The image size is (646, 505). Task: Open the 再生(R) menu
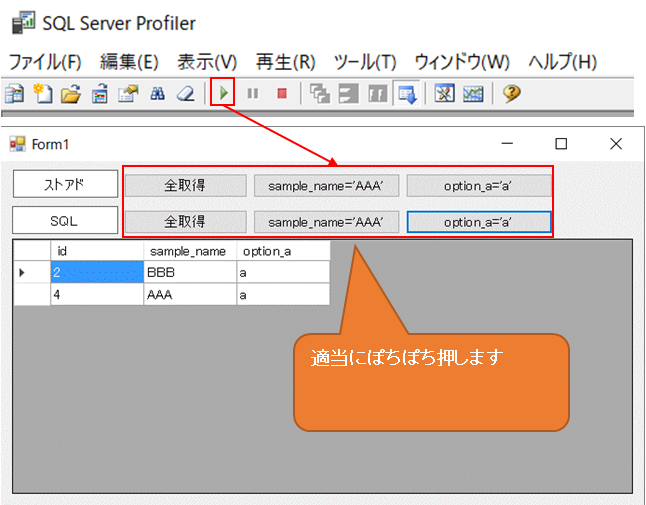pyautogui.click(x=286, y=62)
